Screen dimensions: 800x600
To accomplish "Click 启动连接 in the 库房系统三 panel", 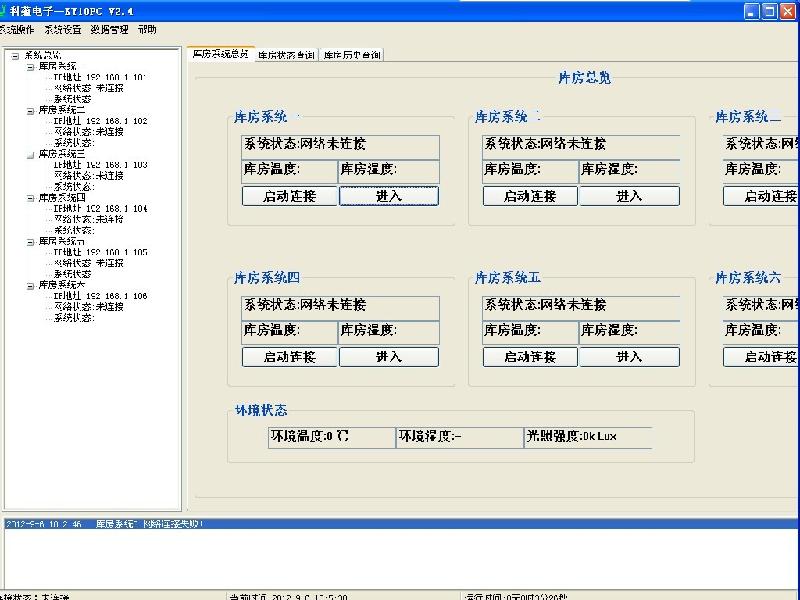I will tap(761, 196).
